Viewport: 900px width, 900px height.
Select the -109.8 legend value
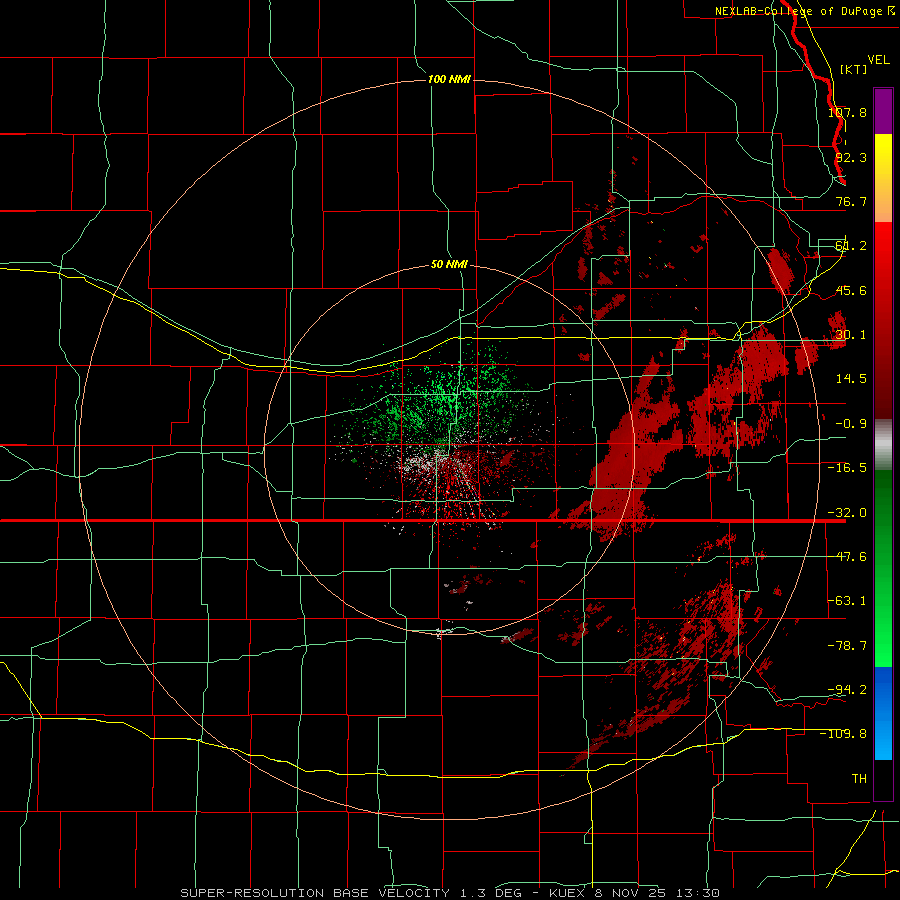tap(843, 734)
